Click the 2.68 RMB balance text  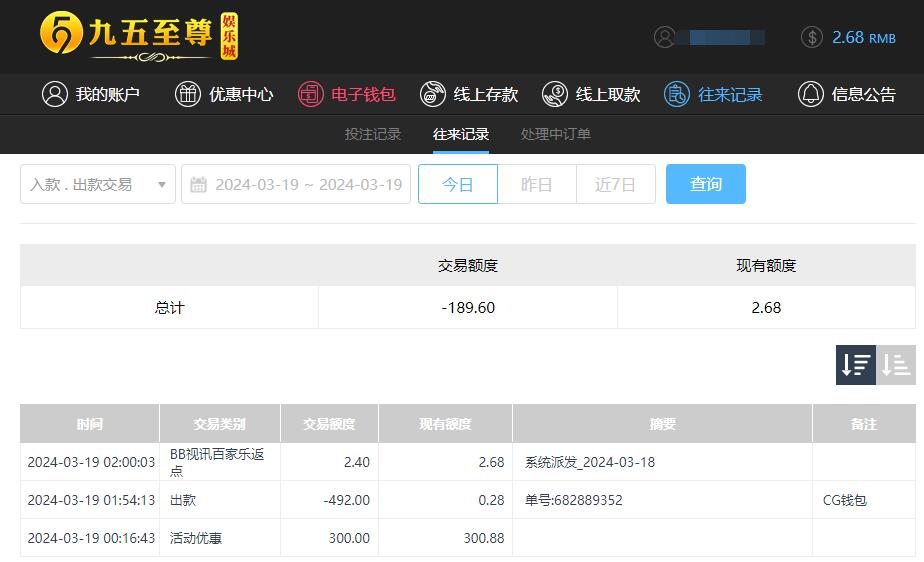[x=864, y=38]
